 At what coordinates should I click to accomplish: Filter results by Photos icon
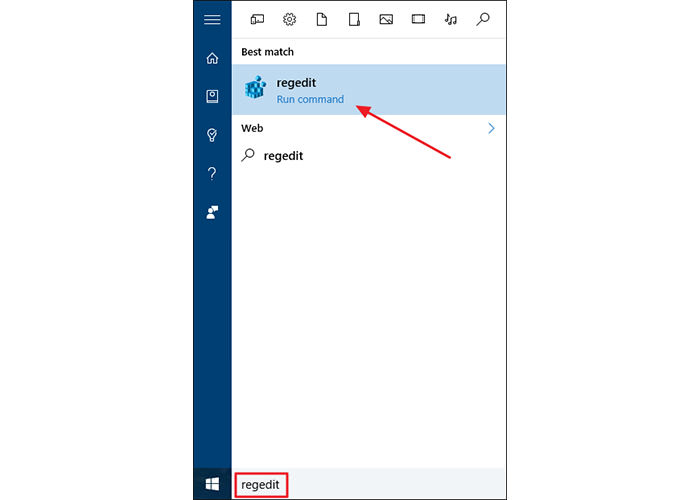pyautogui.click(x=386, y=19)
